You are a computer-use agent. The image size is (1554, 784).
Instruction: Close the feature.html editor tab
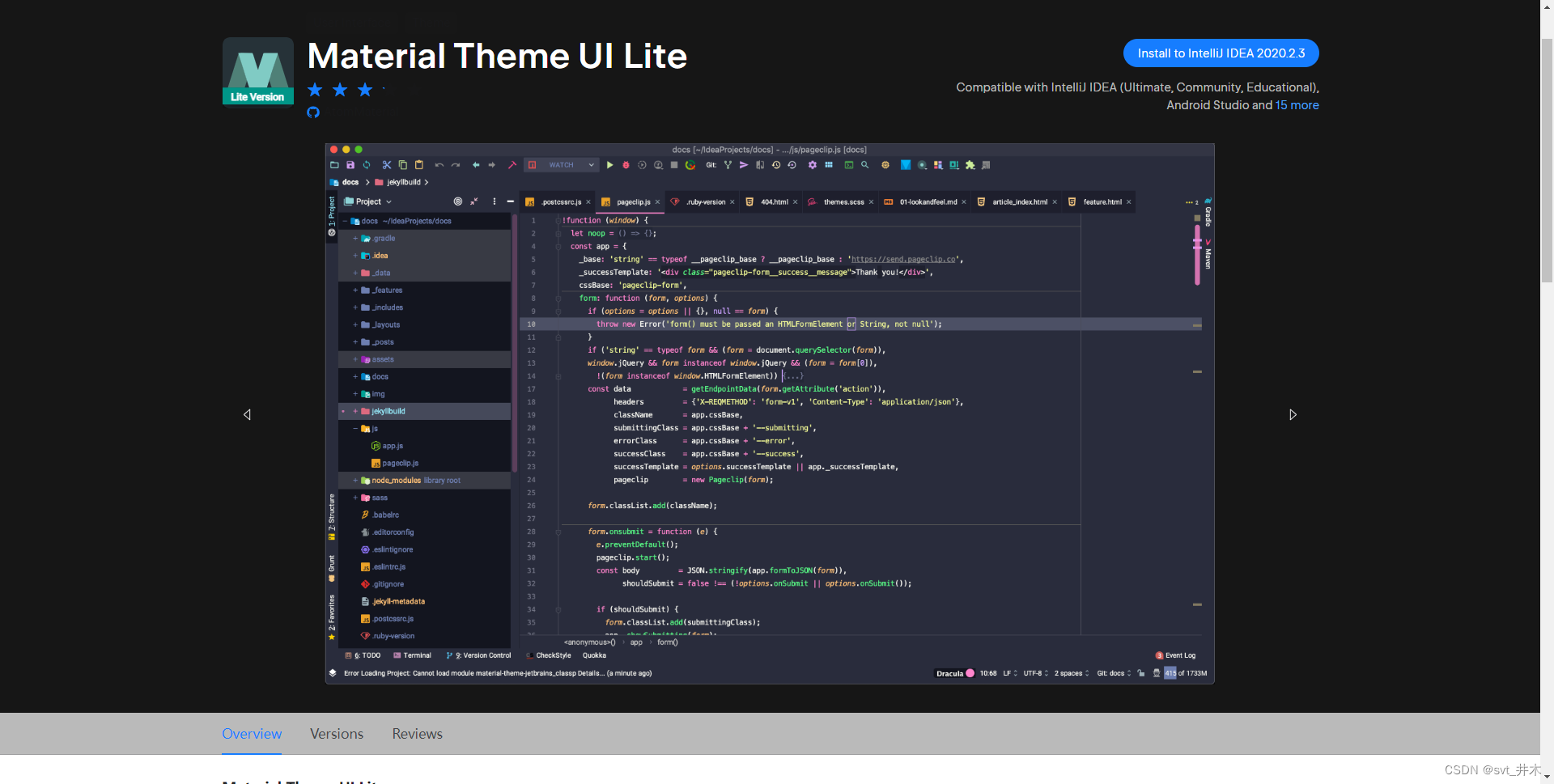[x=1128, y=202]
